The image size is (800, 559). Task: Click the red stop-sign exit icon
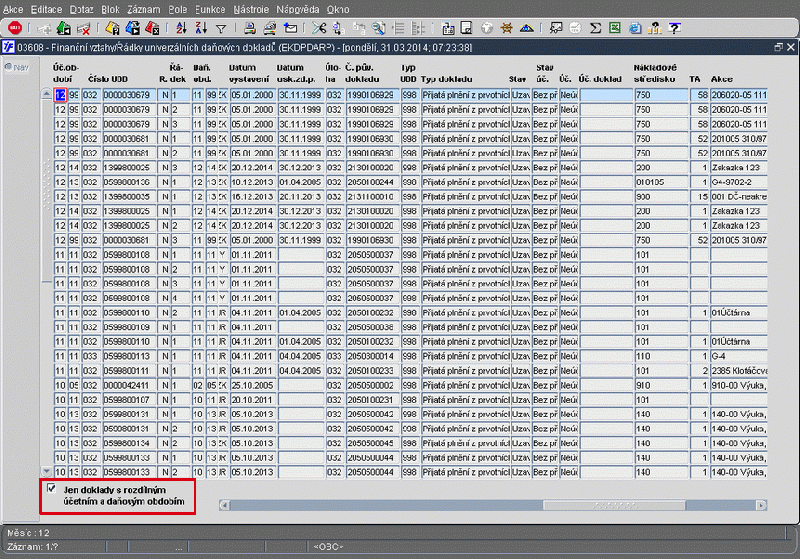click(x=15, y=28)
